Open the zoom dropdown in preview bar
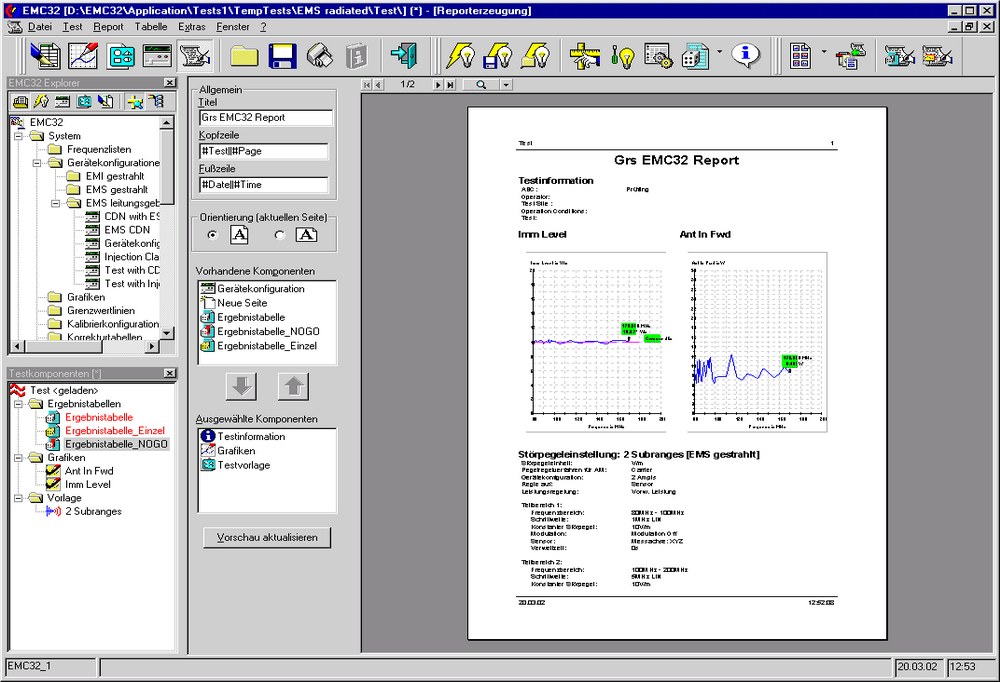The image size is (1000, 682). pyautogui.click(x=506, y=85)
